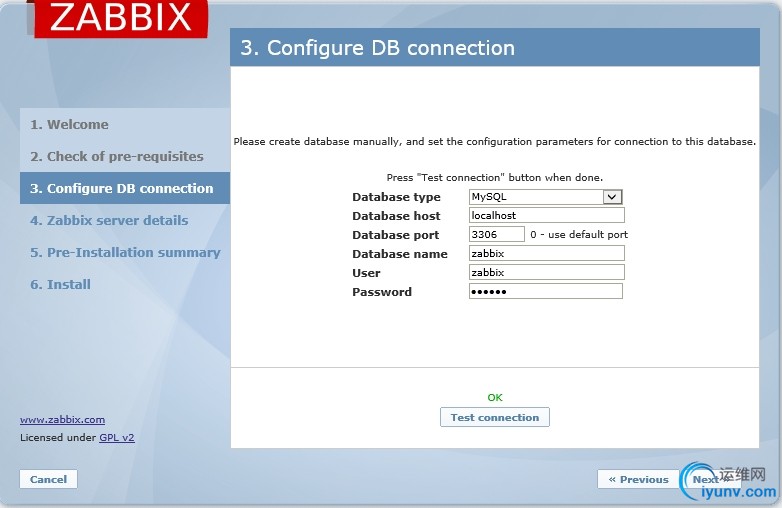This screenshot has height=508, width=782.
Task: Click the "Please create database manually" instruction text
Action: [495, 142]
